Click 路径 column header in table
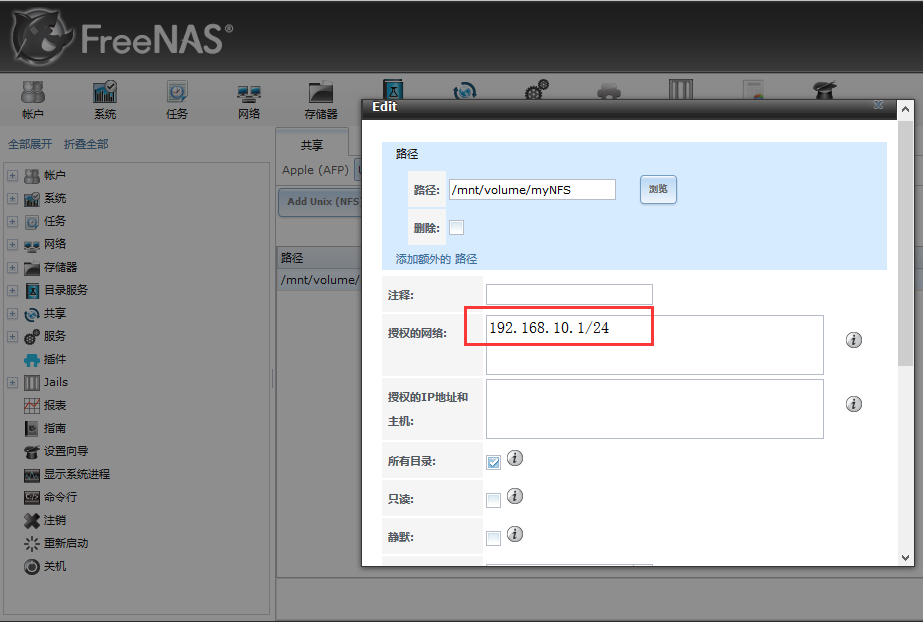Image resolution: width=923 pixels, height=622 pixels. pyautogui.click(x=319, y=258)
